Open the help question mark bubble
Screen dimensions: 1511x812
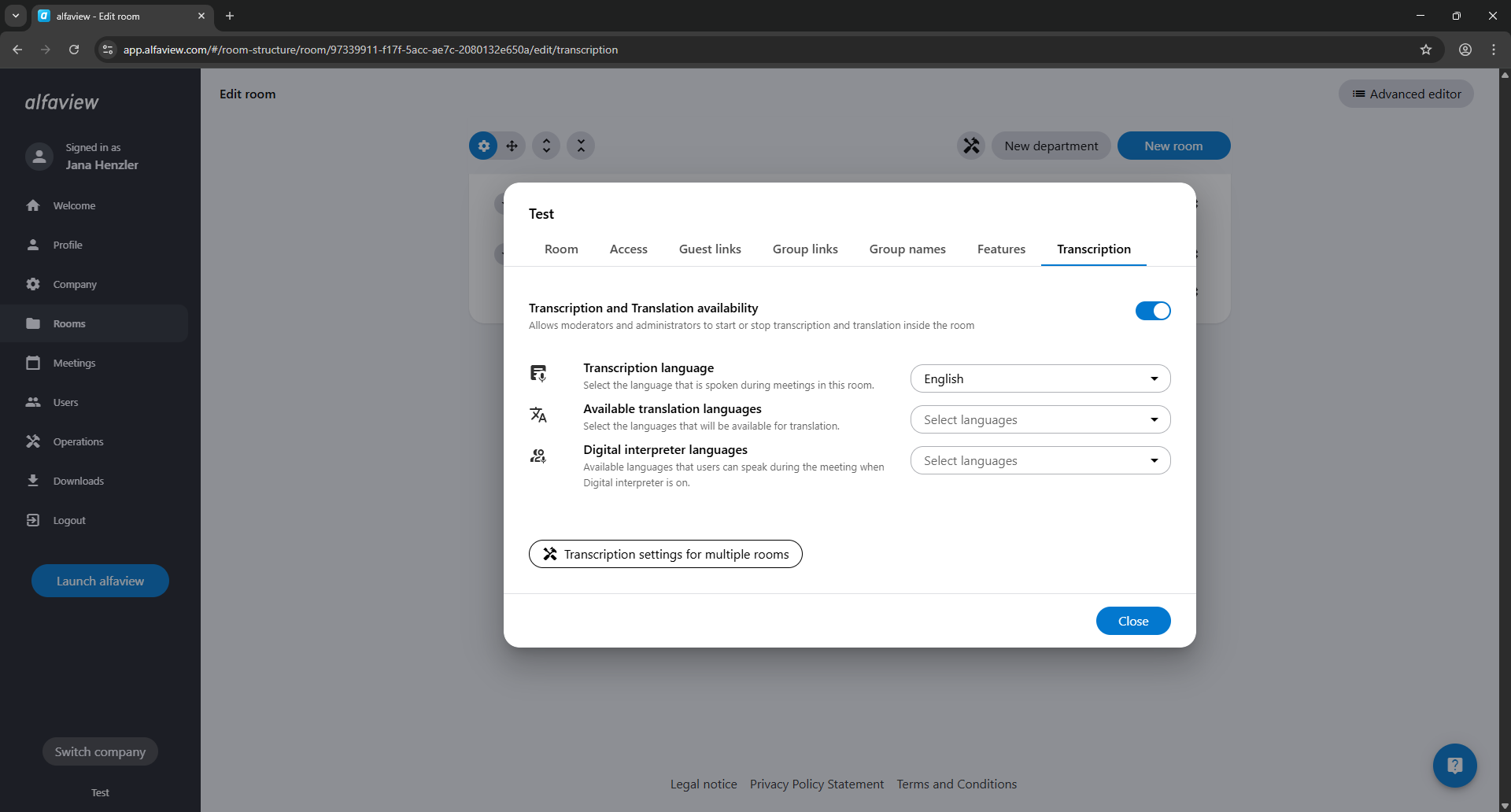tap(1454, 766)
